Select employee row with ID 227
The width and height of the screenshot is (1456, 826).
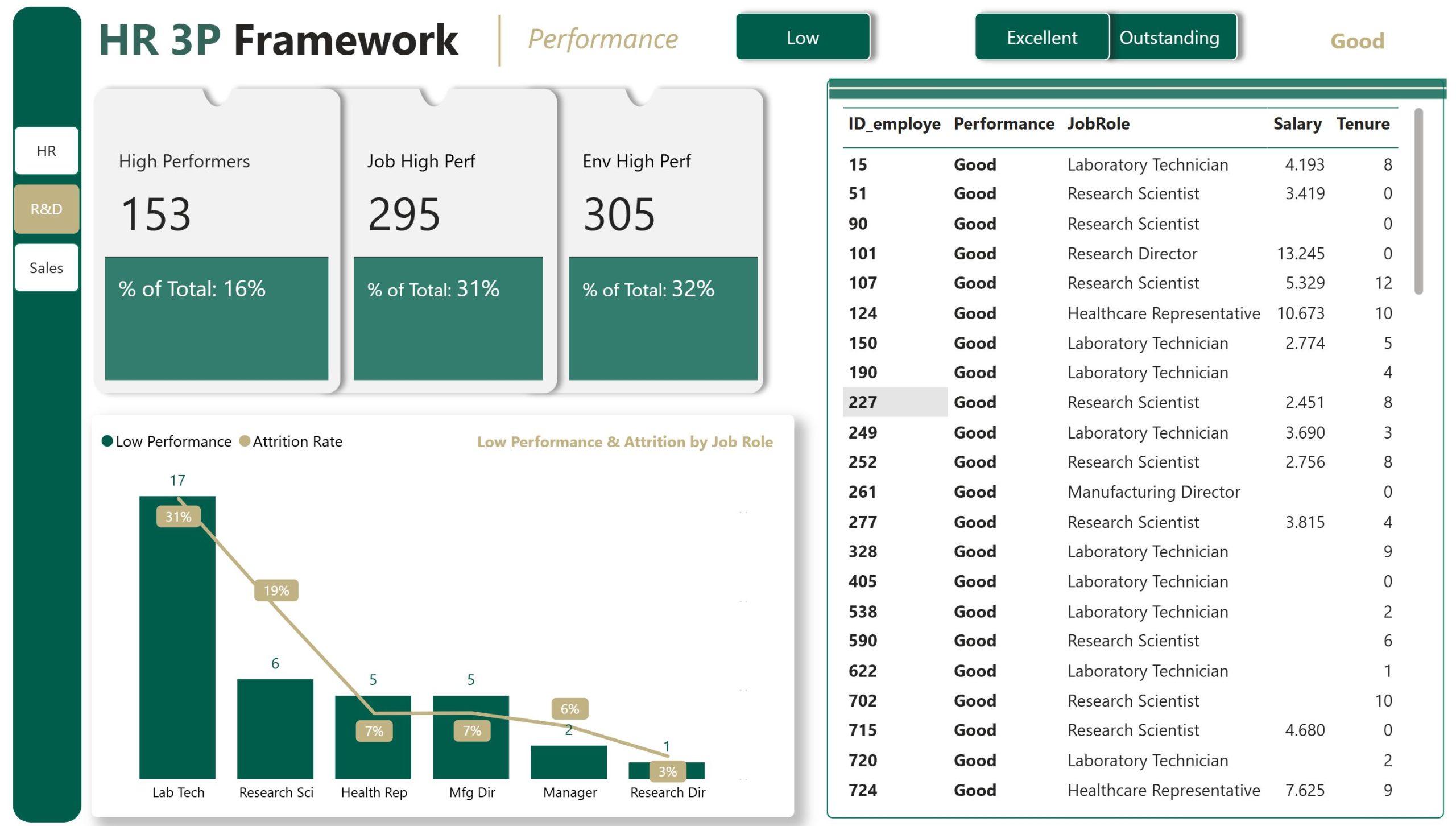(x=862, y=402)
